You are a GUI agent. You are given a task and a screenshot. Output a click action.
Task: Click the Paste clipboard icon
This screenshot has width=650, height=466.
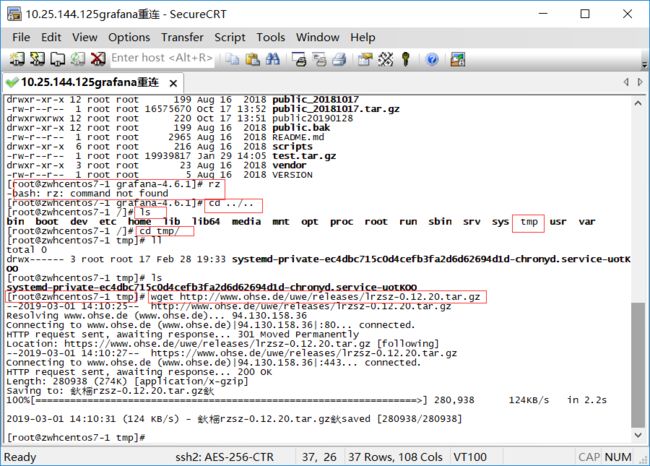tap(252, 59)
